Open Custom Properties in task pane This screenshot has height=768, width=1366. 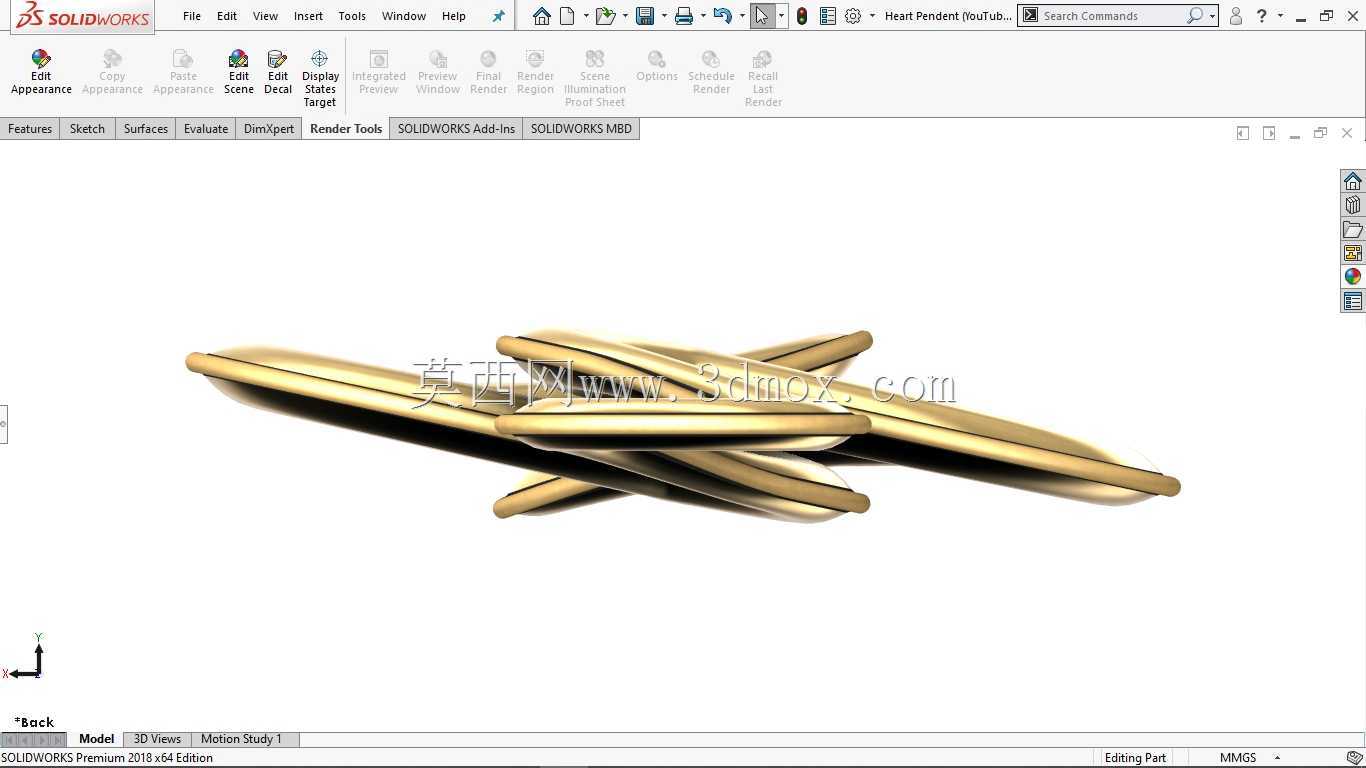[1353, 301]
